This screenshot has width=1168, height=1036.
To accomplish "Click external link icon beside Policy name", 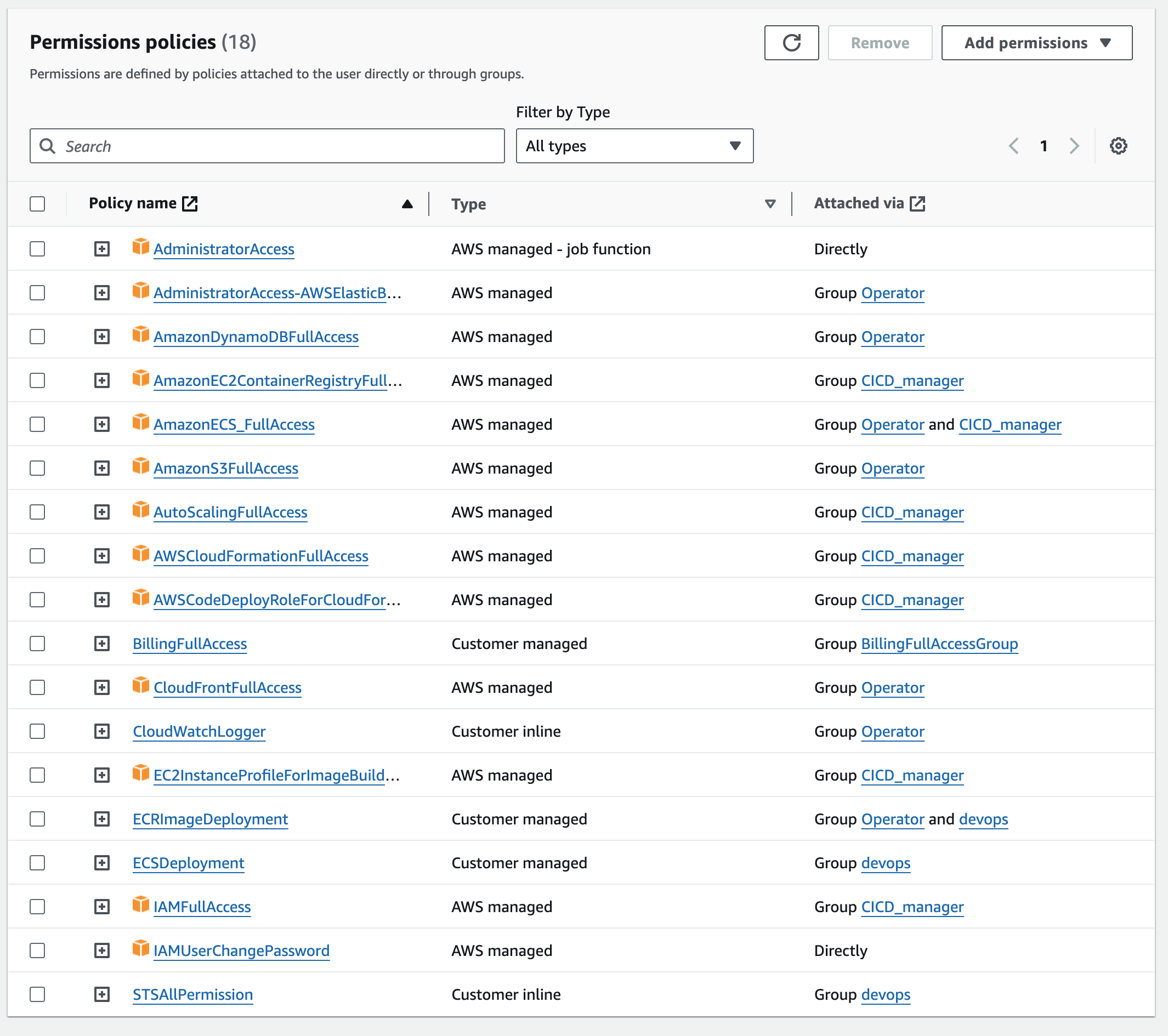I will point(190,203).
